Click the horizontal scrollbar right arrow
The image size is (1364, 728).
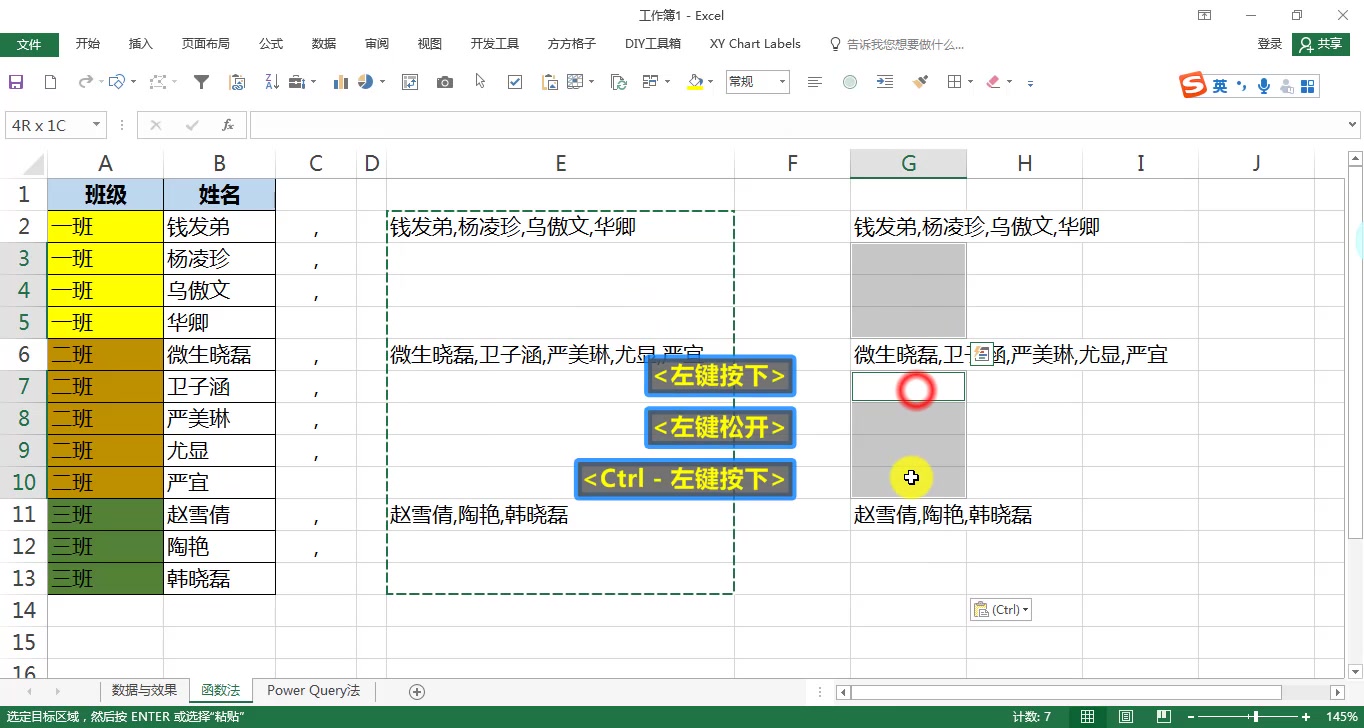click(x=1338, y=692)
